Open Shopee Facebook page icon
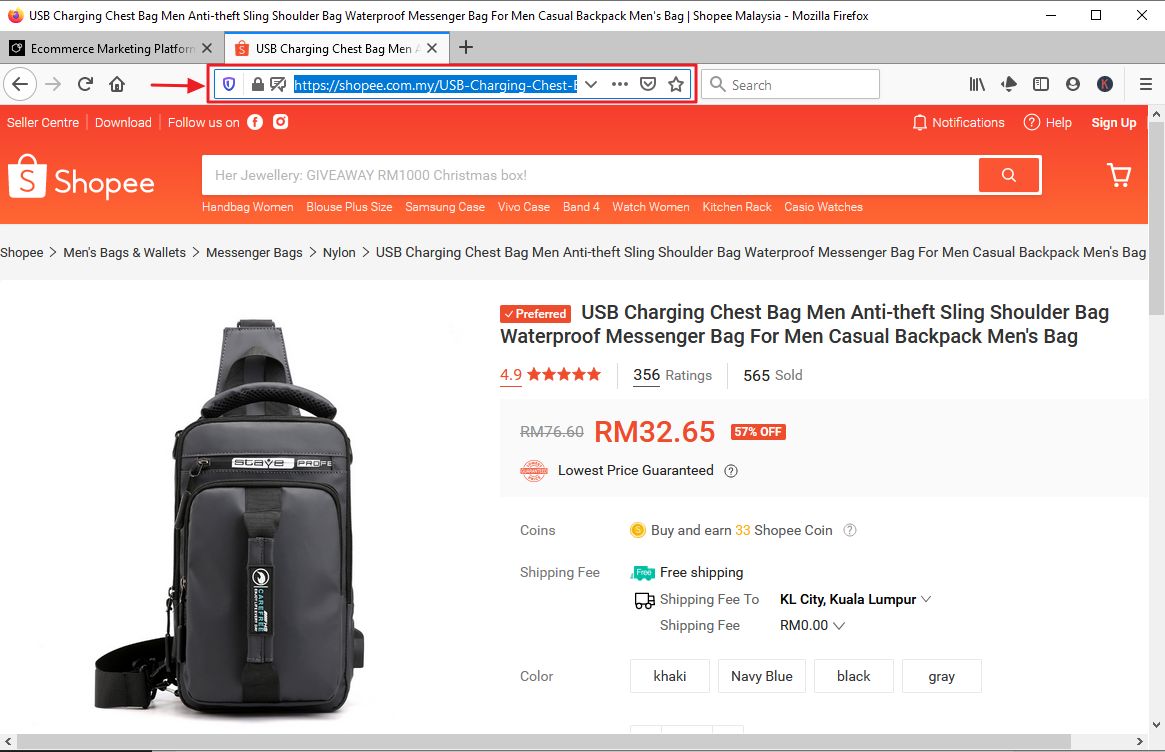This screenshot has height=752, width=1165. click(x=255, y=122)
